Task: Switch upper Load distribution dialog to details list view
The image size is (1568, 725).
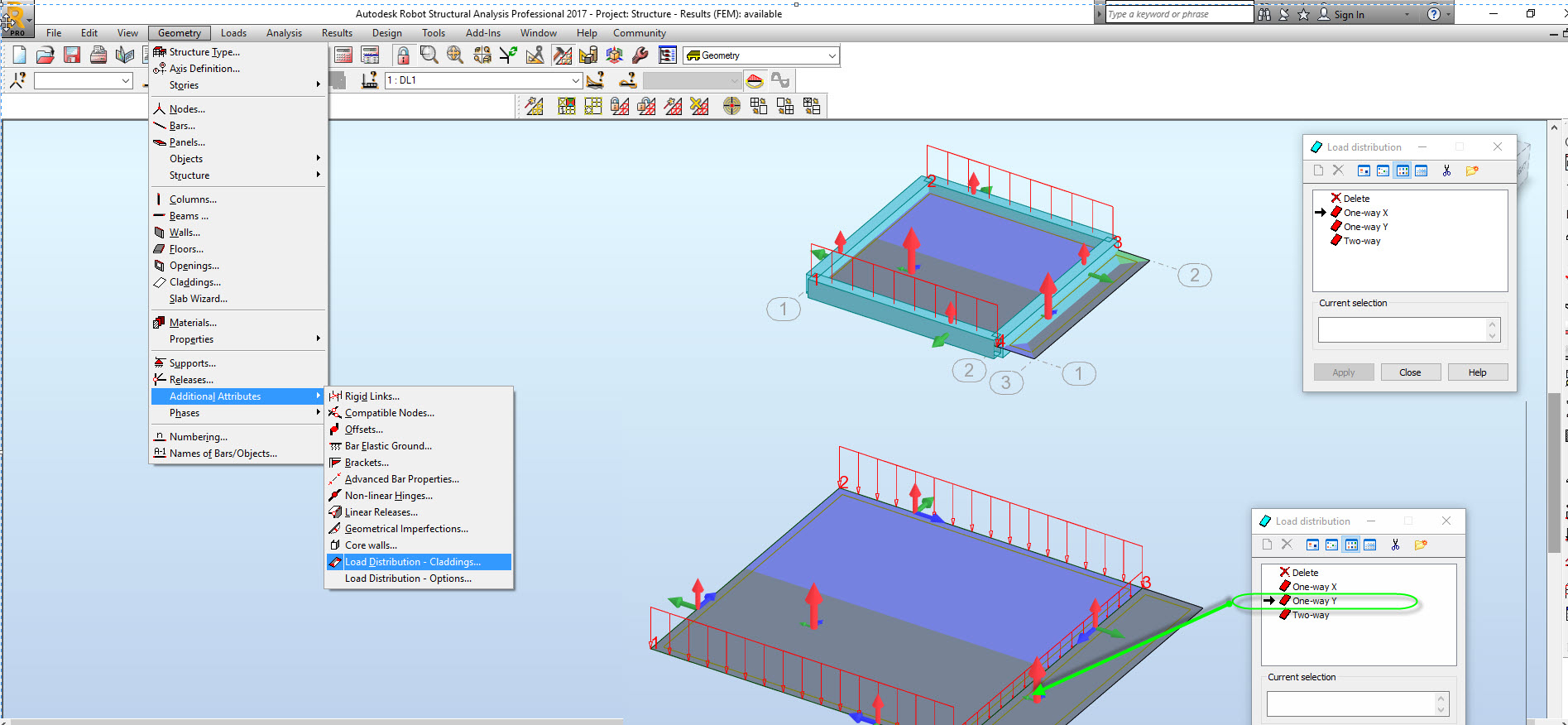Action: point(1422,170)
